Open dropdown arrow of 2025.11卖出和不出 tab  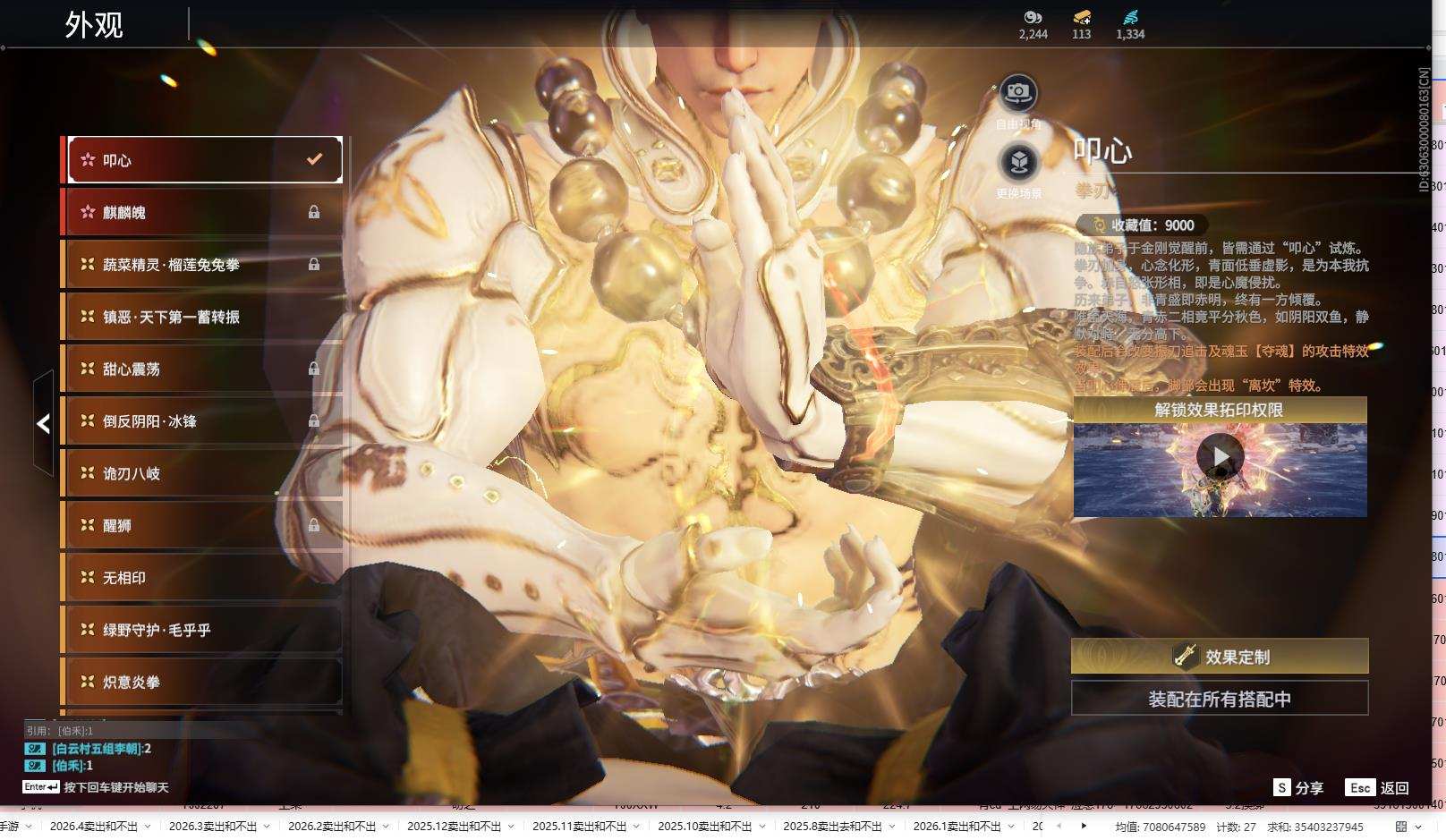point(636,827)
